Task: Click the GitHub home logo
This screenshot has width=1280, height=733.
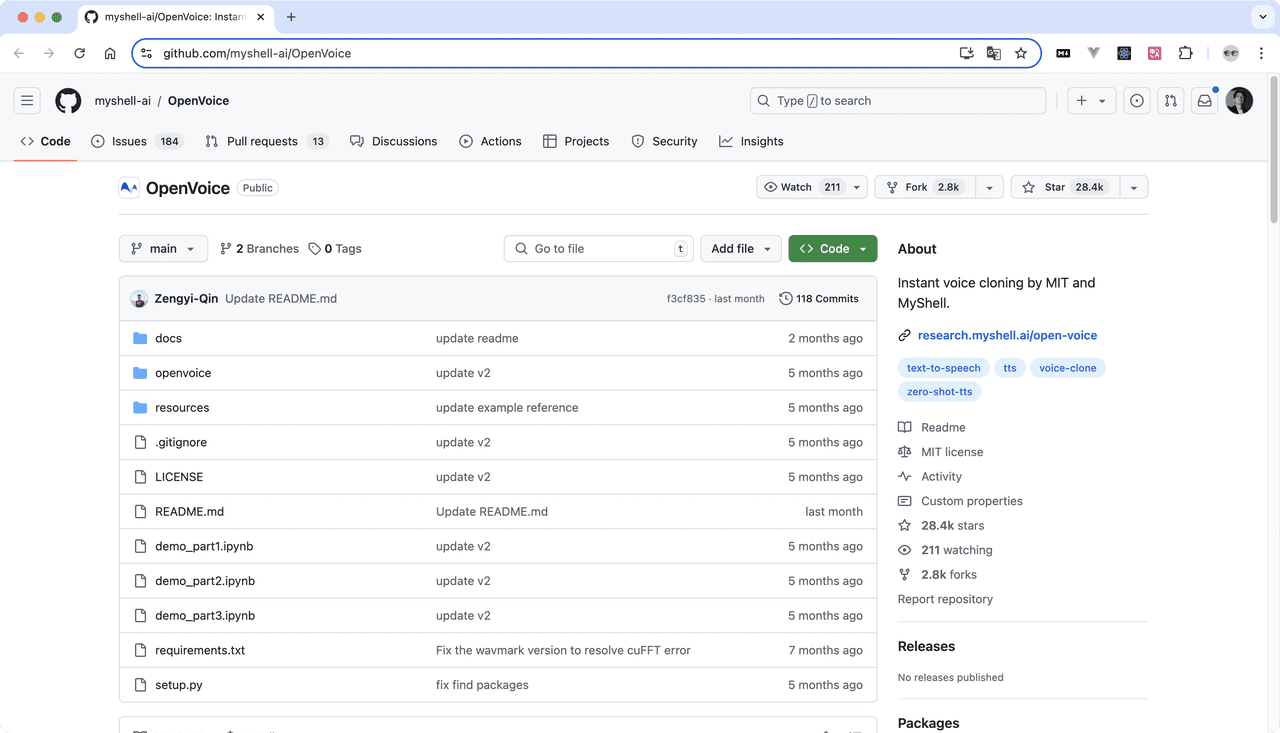Action: point(67,100)
